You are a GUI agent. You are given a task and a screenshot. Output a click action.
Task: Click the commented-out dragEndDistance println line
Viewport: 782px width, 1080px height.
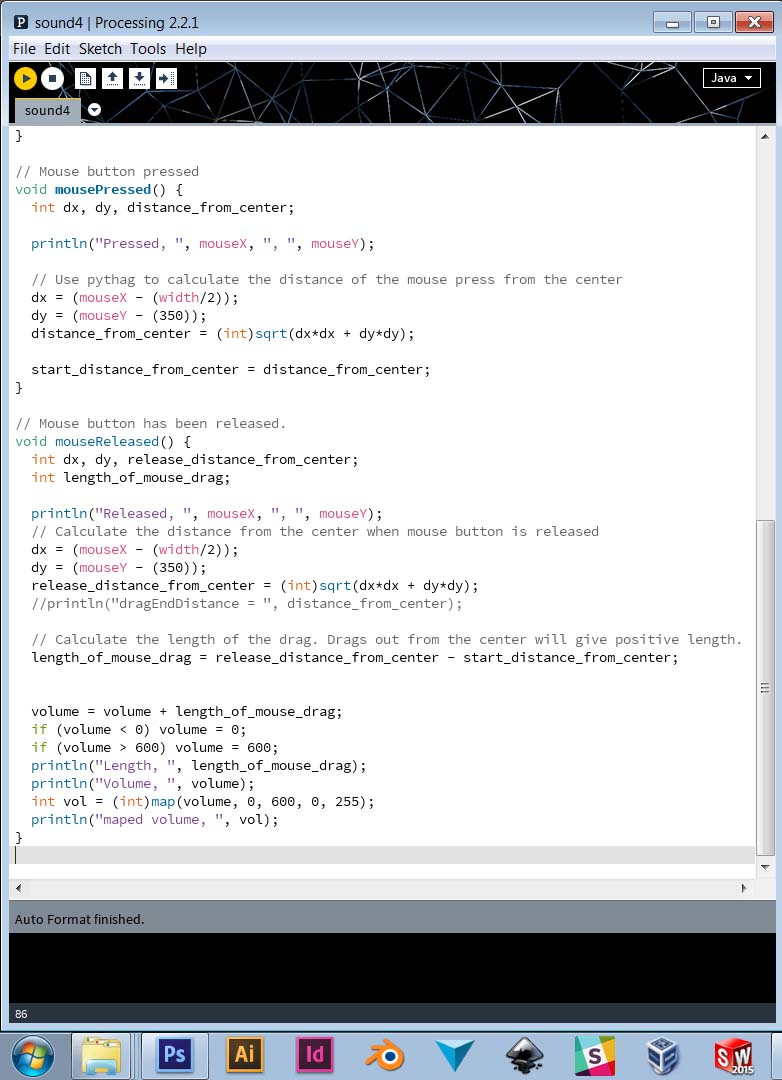point(247,603)
